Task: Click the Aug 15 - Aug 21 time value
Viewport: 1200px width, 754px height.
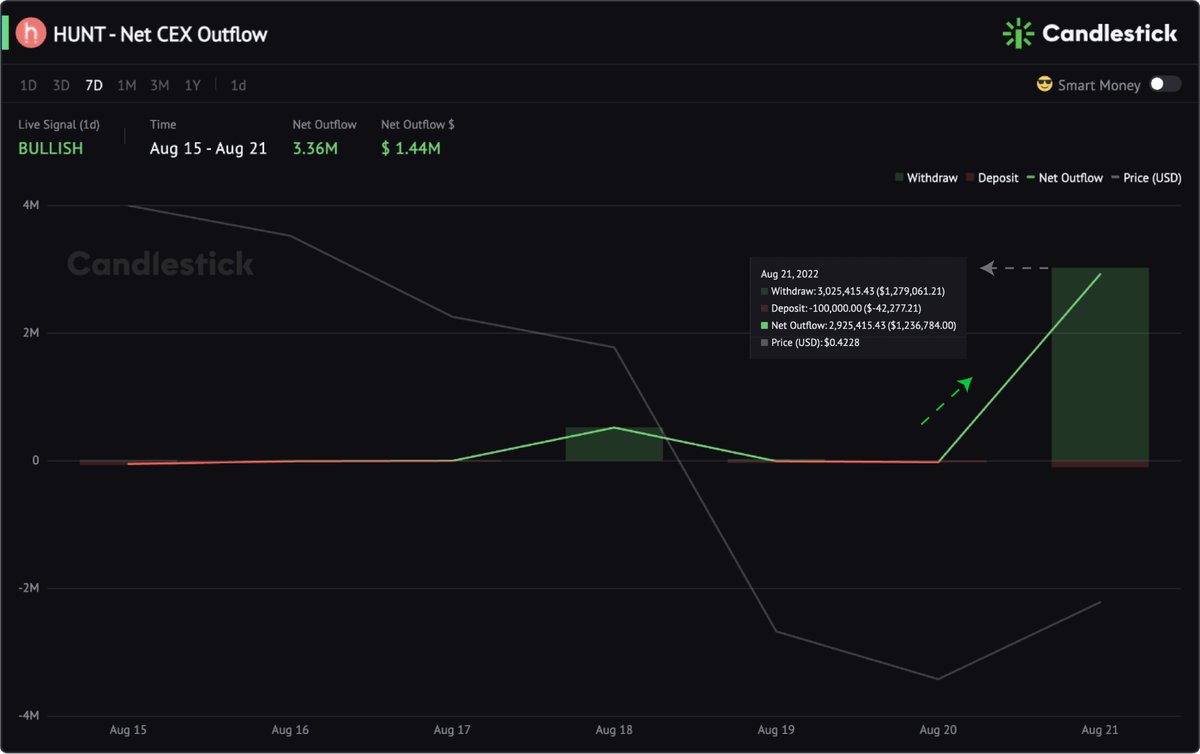Action: click(208, 148)
